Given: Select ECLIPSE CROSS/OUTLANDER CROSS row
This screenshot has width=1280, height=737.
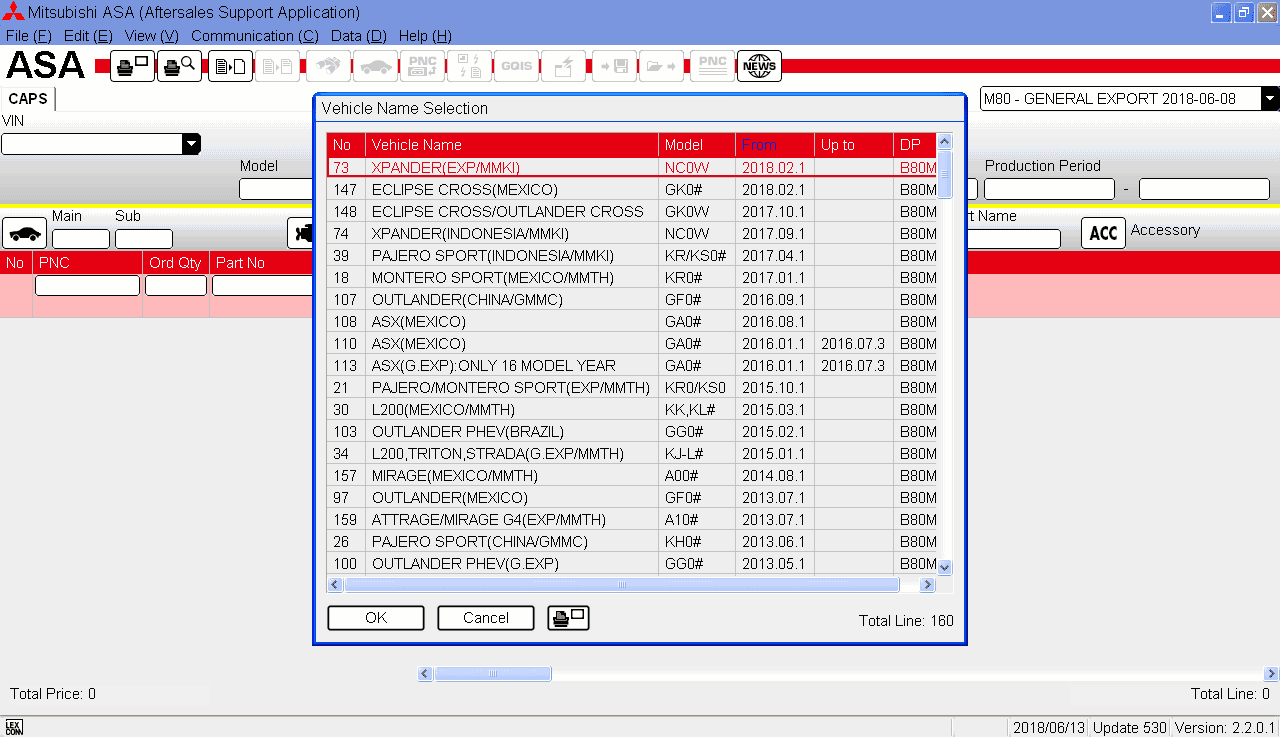Looking at the screenshot, I should click(x=632, y=212).
